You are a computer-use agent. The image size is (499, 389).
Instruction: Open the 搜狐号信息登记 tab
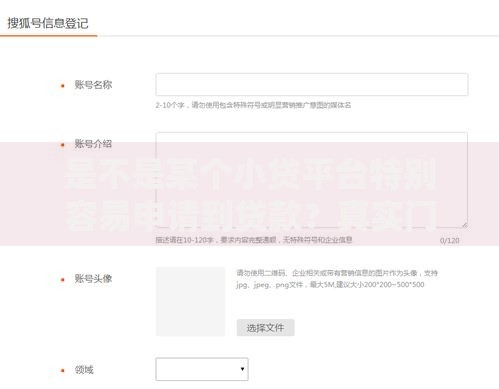click(48, 23)
